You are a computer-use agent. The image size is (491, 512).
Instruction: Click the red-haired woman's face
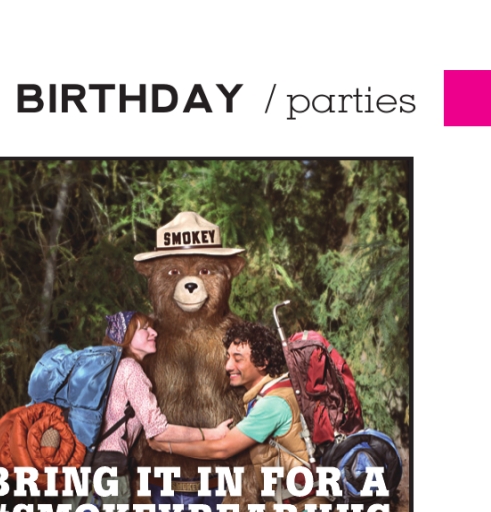[145, 337]
